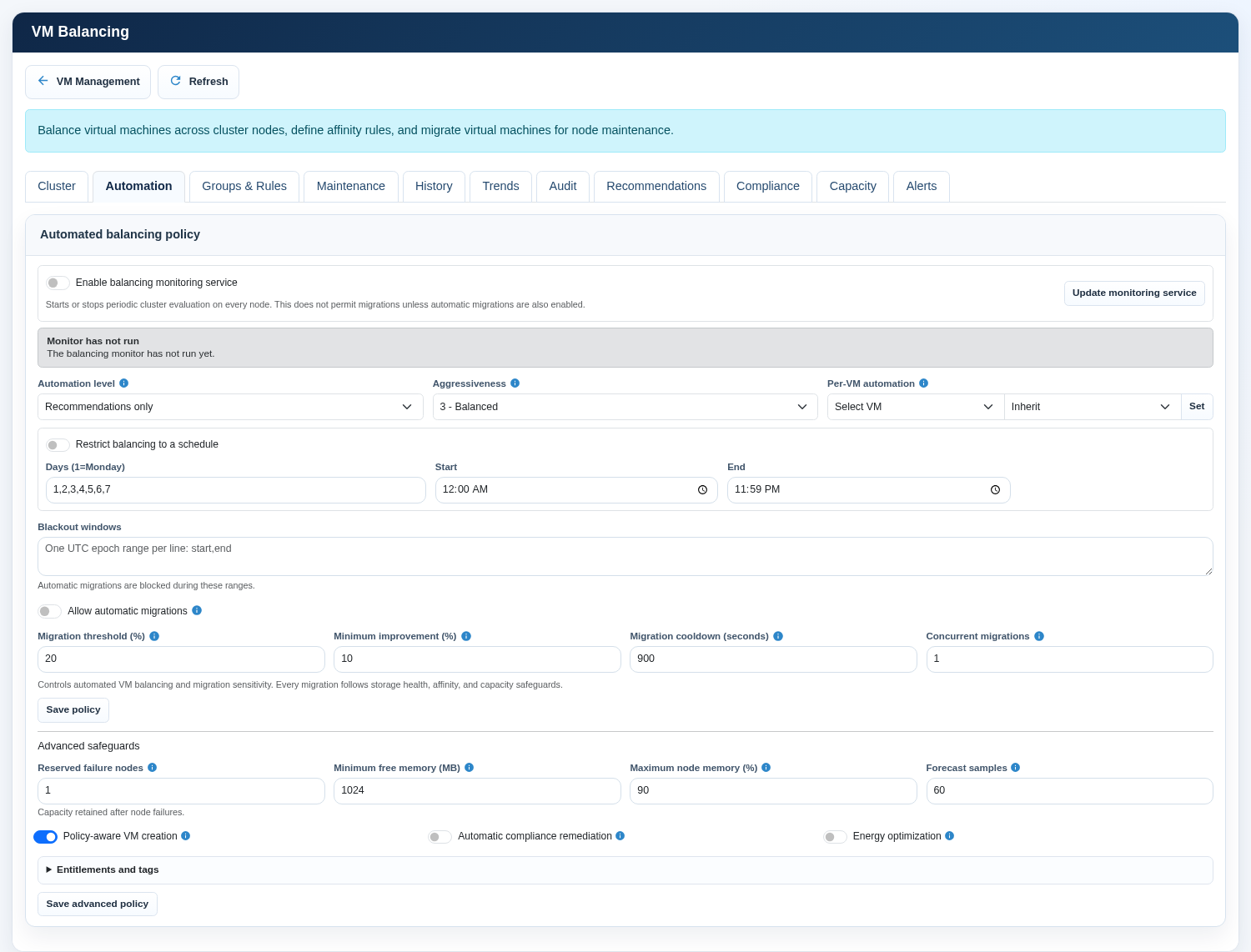
Task: Click the Save policy button
Action: click(x=73, y=710)
